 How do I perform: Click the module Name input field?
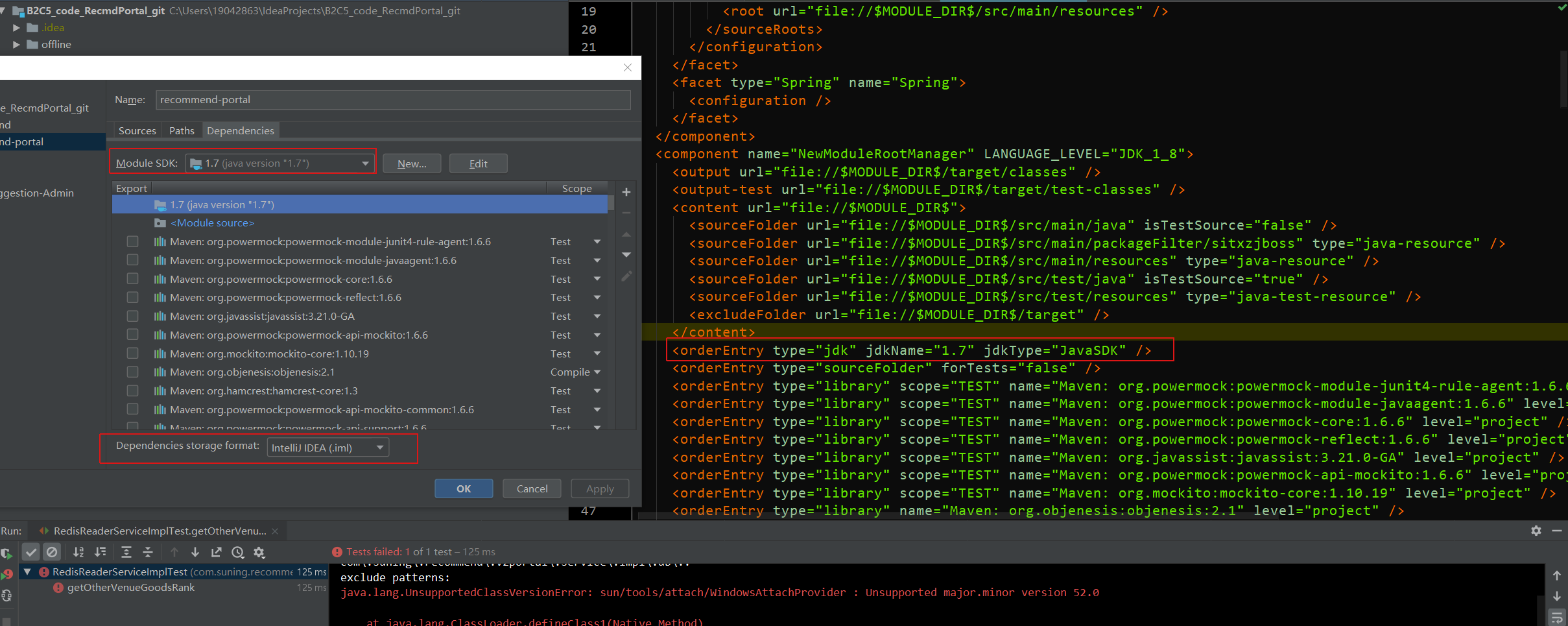(393, 100)
